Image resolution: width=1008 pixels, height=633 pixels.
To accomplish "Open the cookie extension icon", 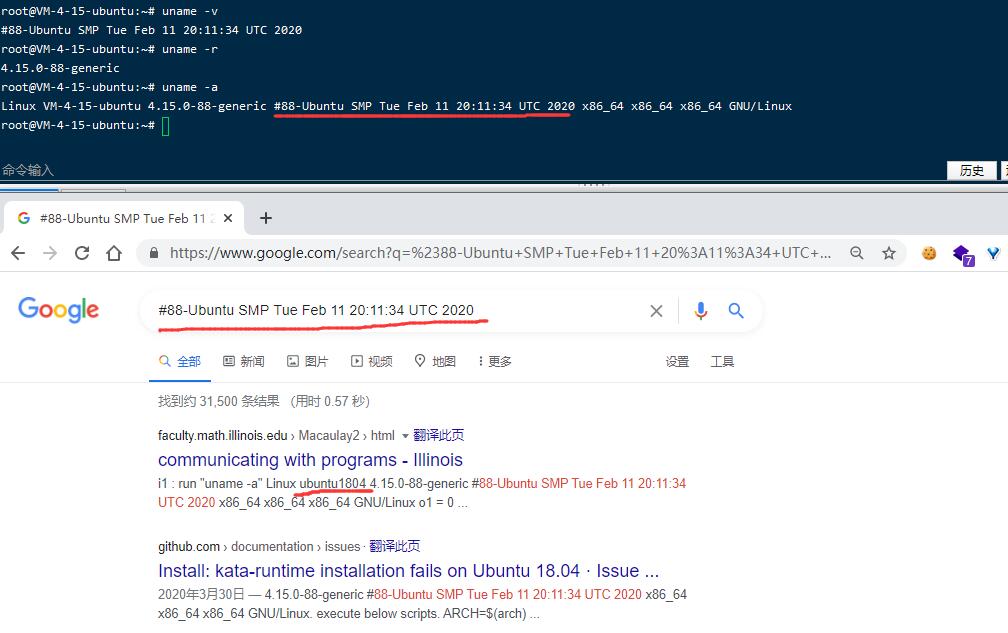I will (x=929, y=253).
